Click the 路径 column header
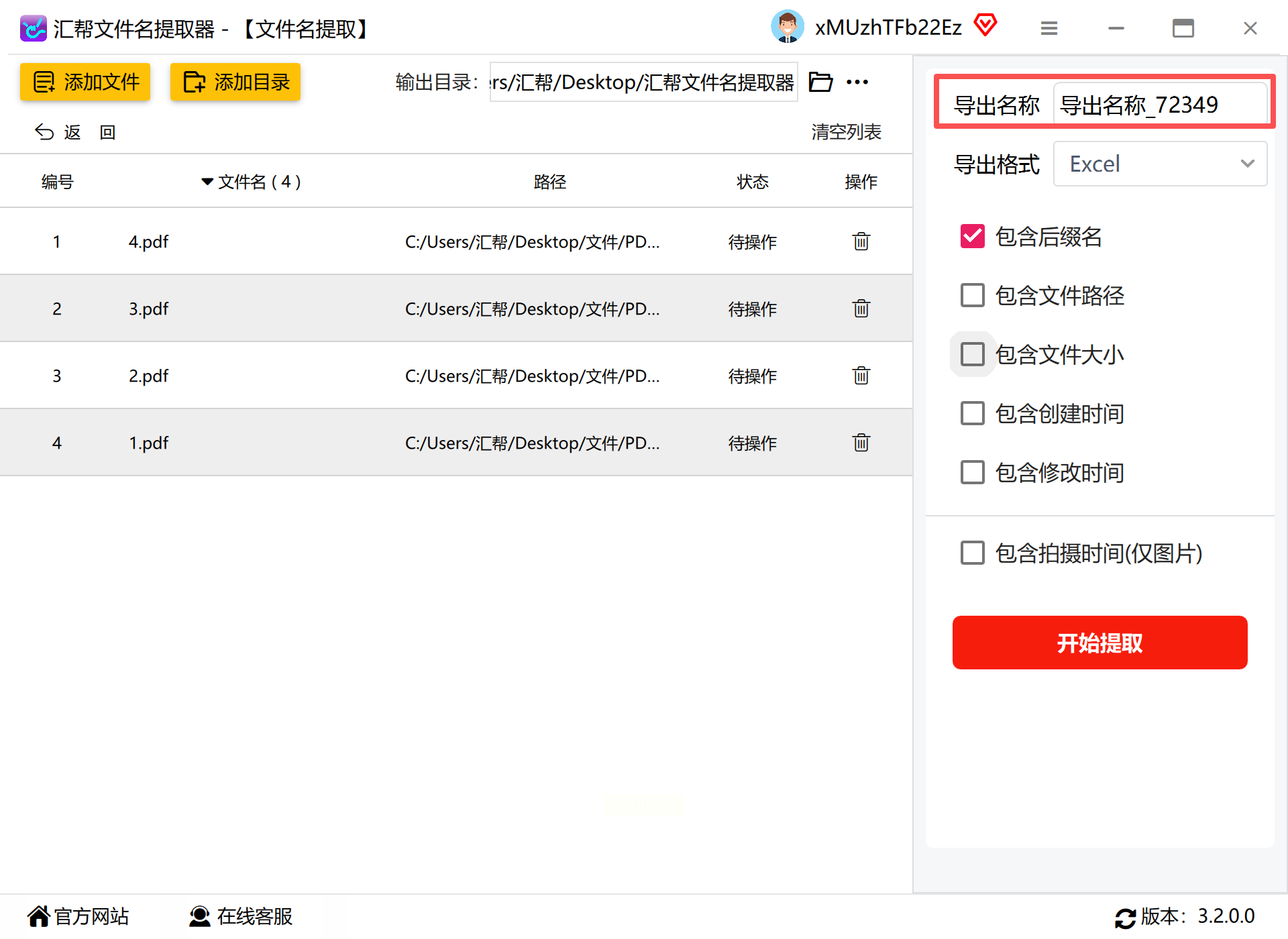The image size is (1288, 939). point(550,182)
